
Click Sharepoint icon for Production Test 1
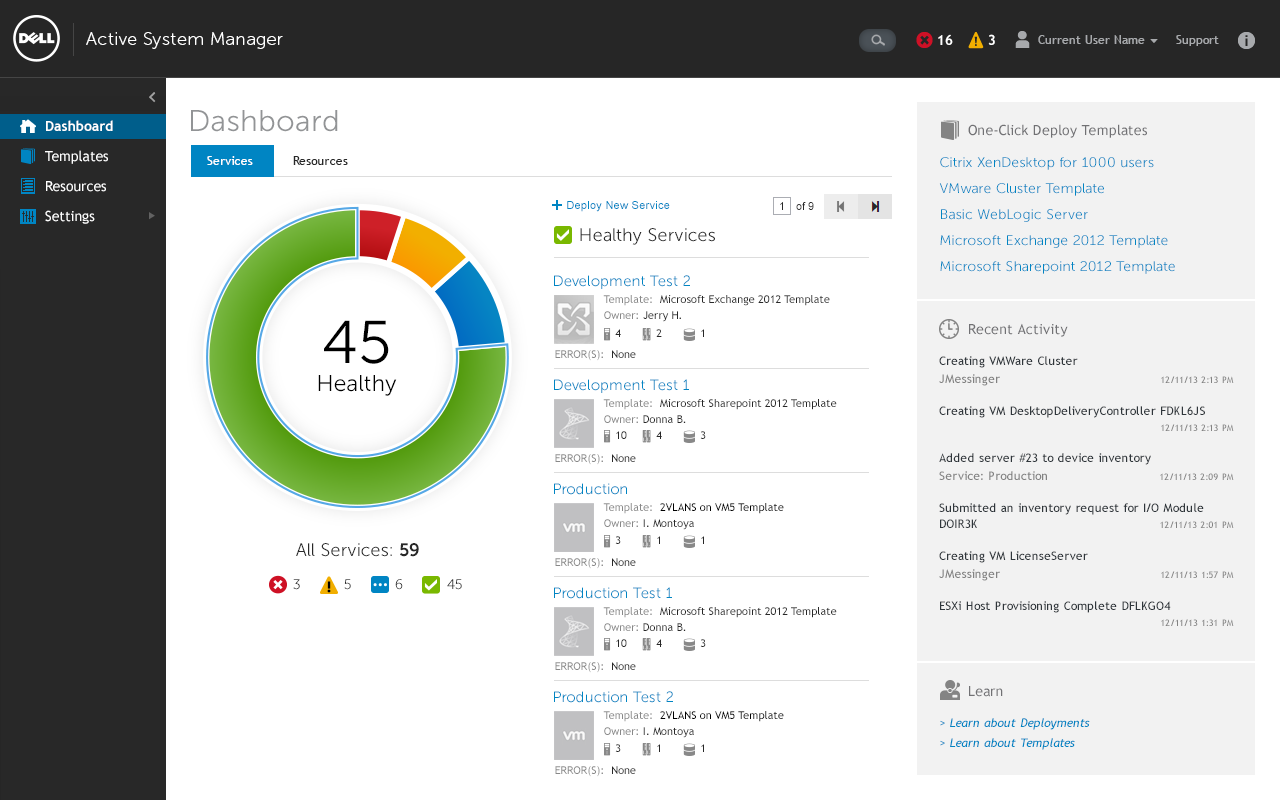574,631
